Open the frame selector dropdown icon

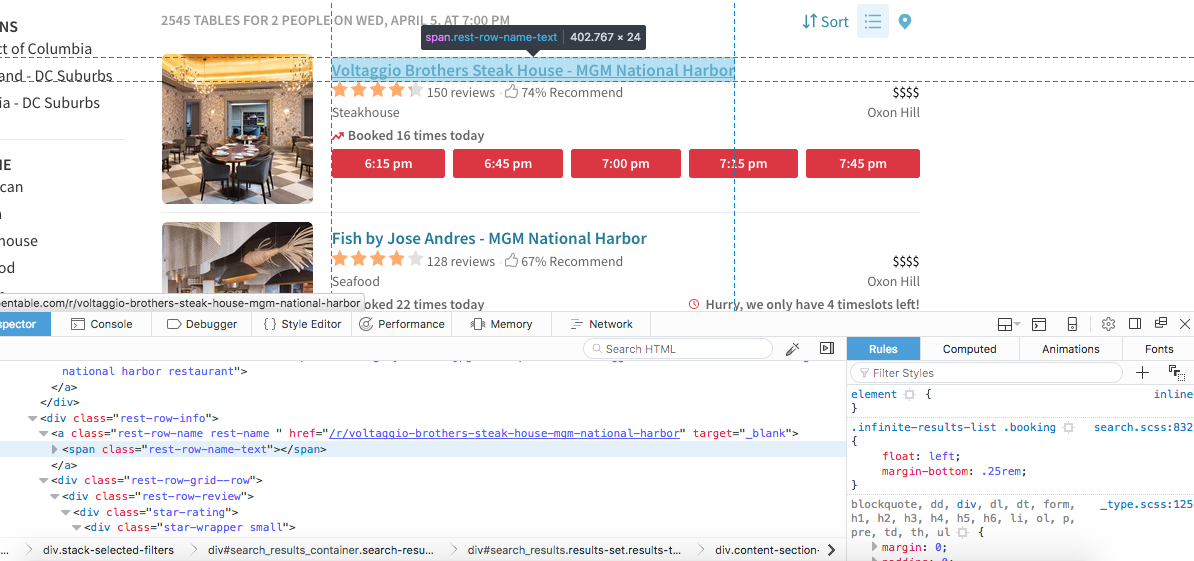tap(1009, 324)
